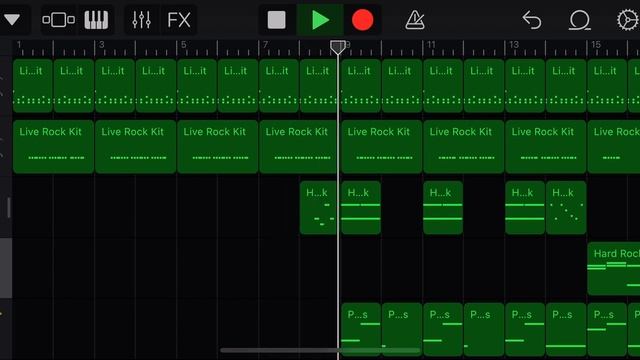Click the playhead marker on the ruler

click(338, 47)
